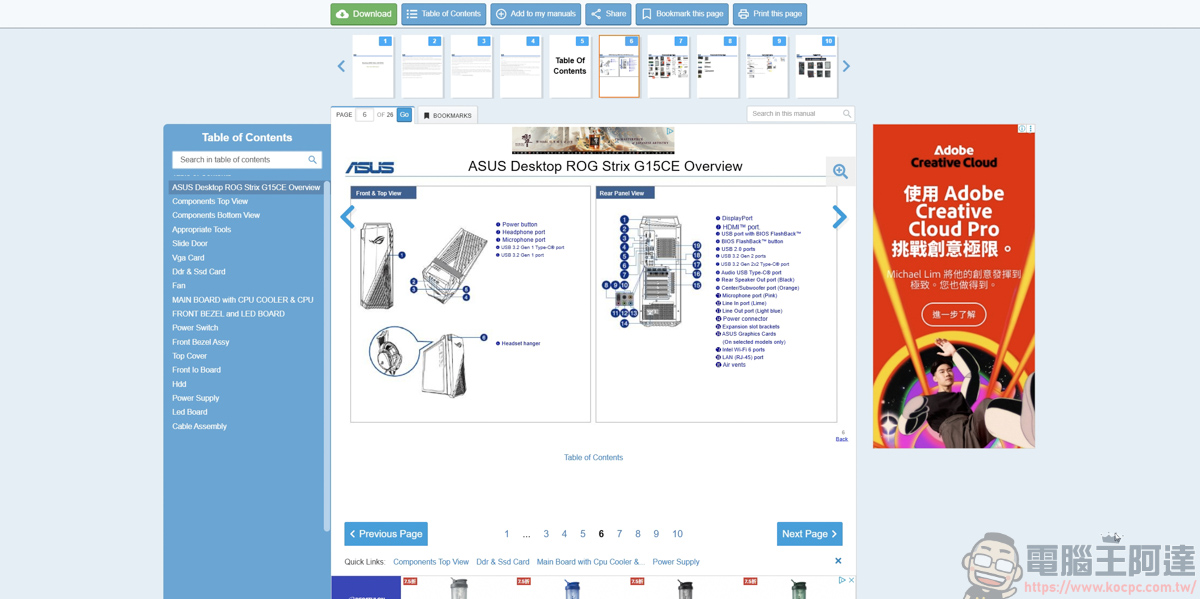
Task: Show later thumbnails with right strip arrow
Action: point(846,67)
